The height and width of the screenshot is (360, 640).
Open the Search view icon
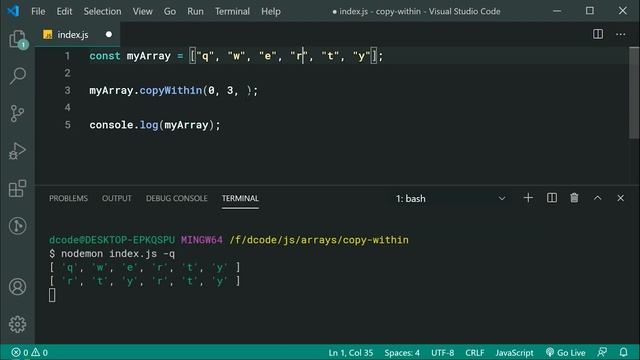(18, 76)
